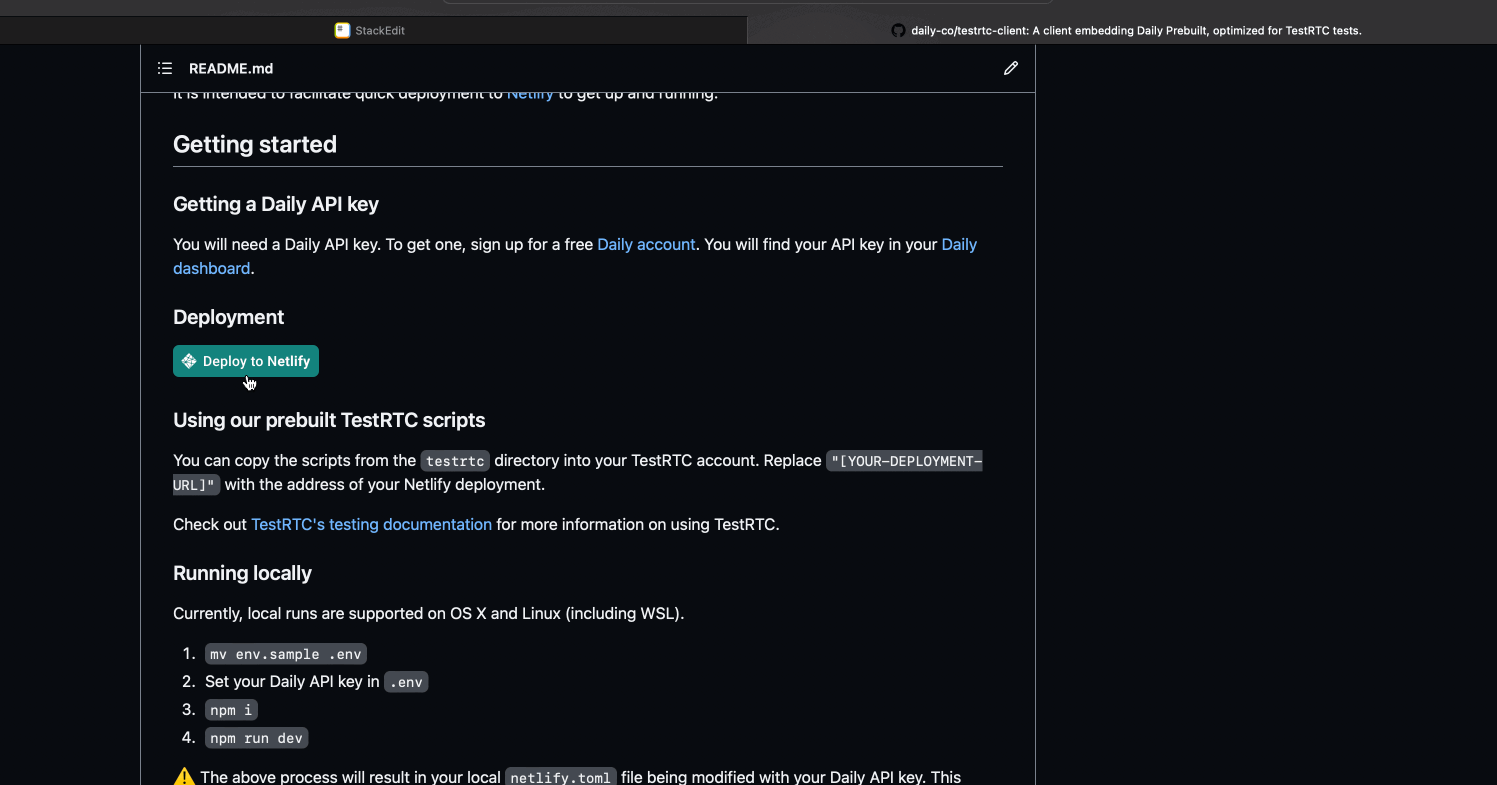
Task: Click the Getting started heading
Action: tap(255, 144)
